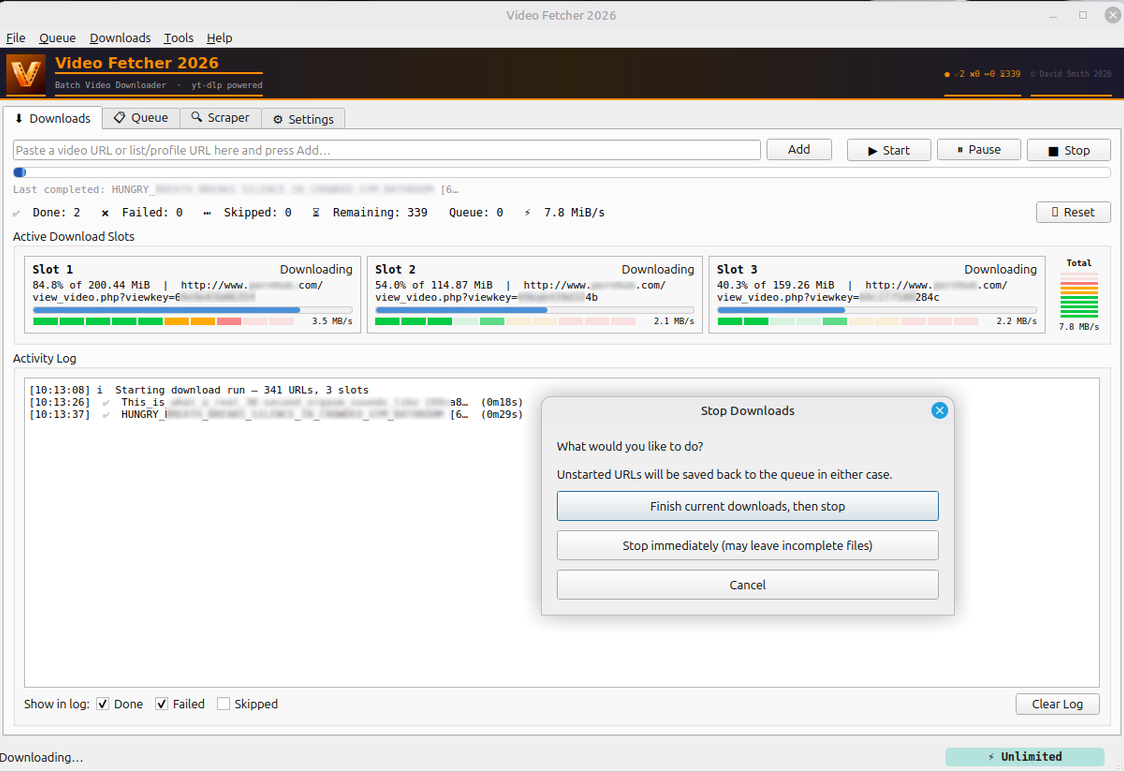Switch to the Downloads tab
1124x772 pixels.
tap(52, 118)
